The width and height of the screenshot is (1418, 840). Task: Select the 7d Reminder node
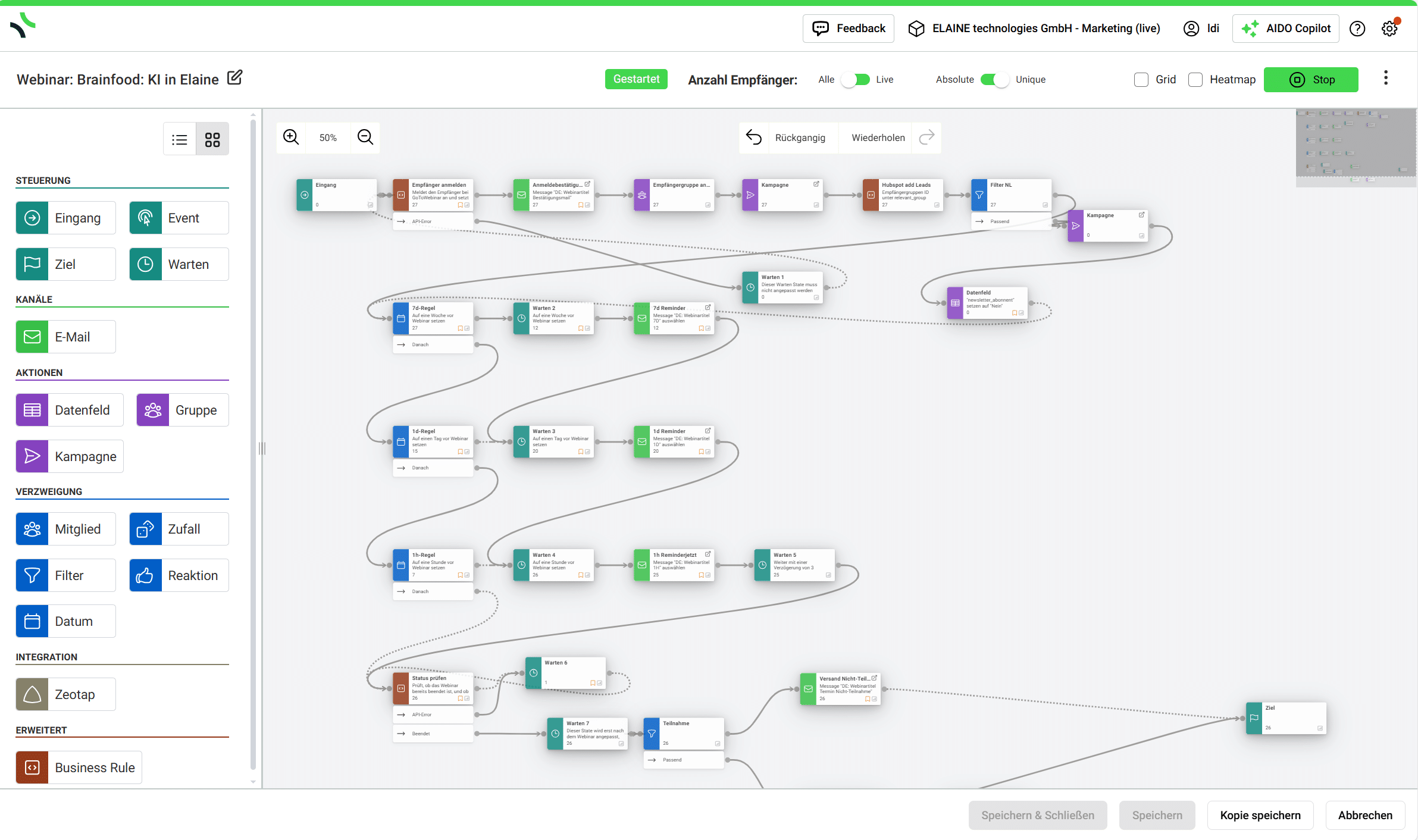[674, 318]
